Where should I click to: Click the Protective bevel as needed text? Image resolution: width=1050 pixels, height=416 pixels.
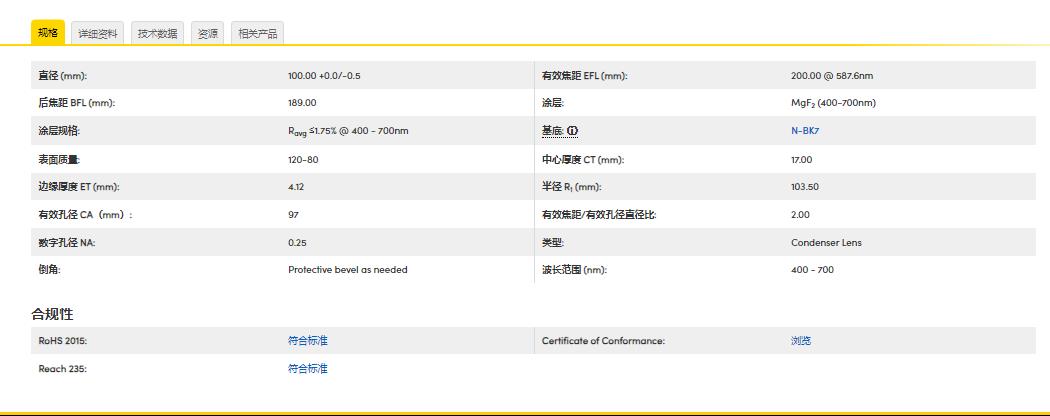[x=348, y=269]
